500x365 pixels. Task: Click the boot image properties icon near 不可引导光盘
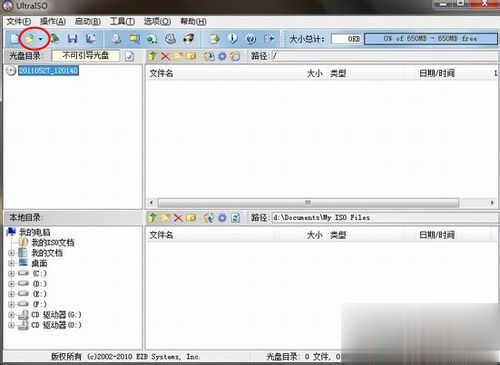130,56
